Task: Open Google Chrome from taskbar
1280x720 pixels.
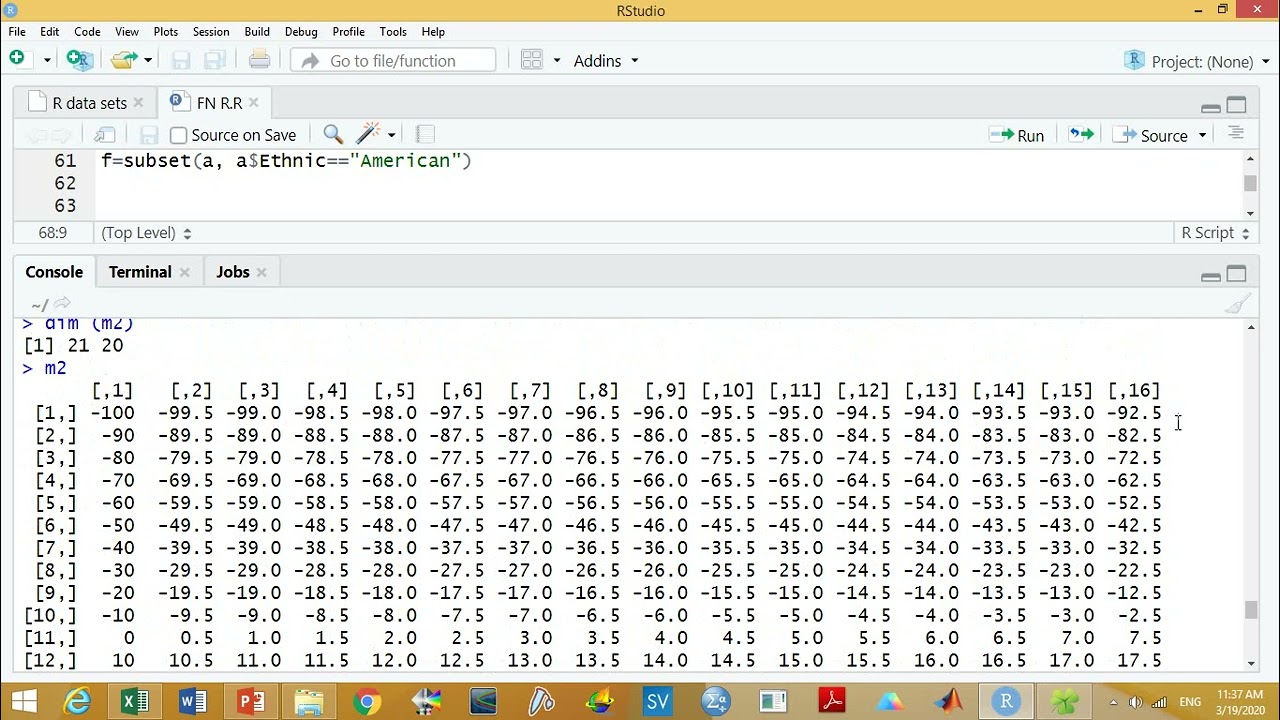Action: click(367, 701)
